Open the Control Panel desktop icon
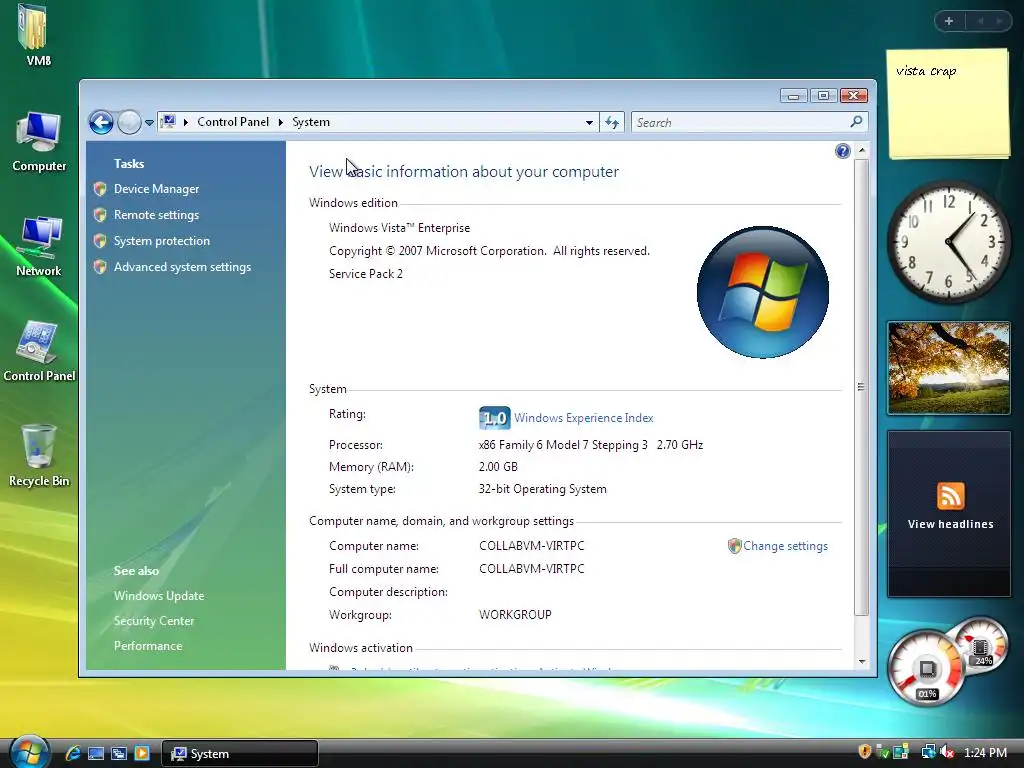This screenshot has width=1024, height=768. (39, 351)
